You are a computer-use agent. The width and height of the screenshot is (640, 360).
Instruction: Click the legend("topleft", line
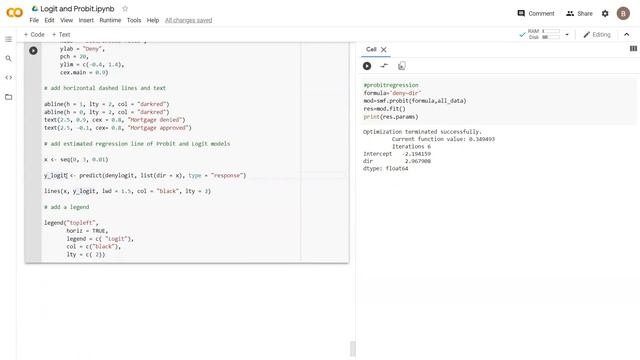pos(71,223)
